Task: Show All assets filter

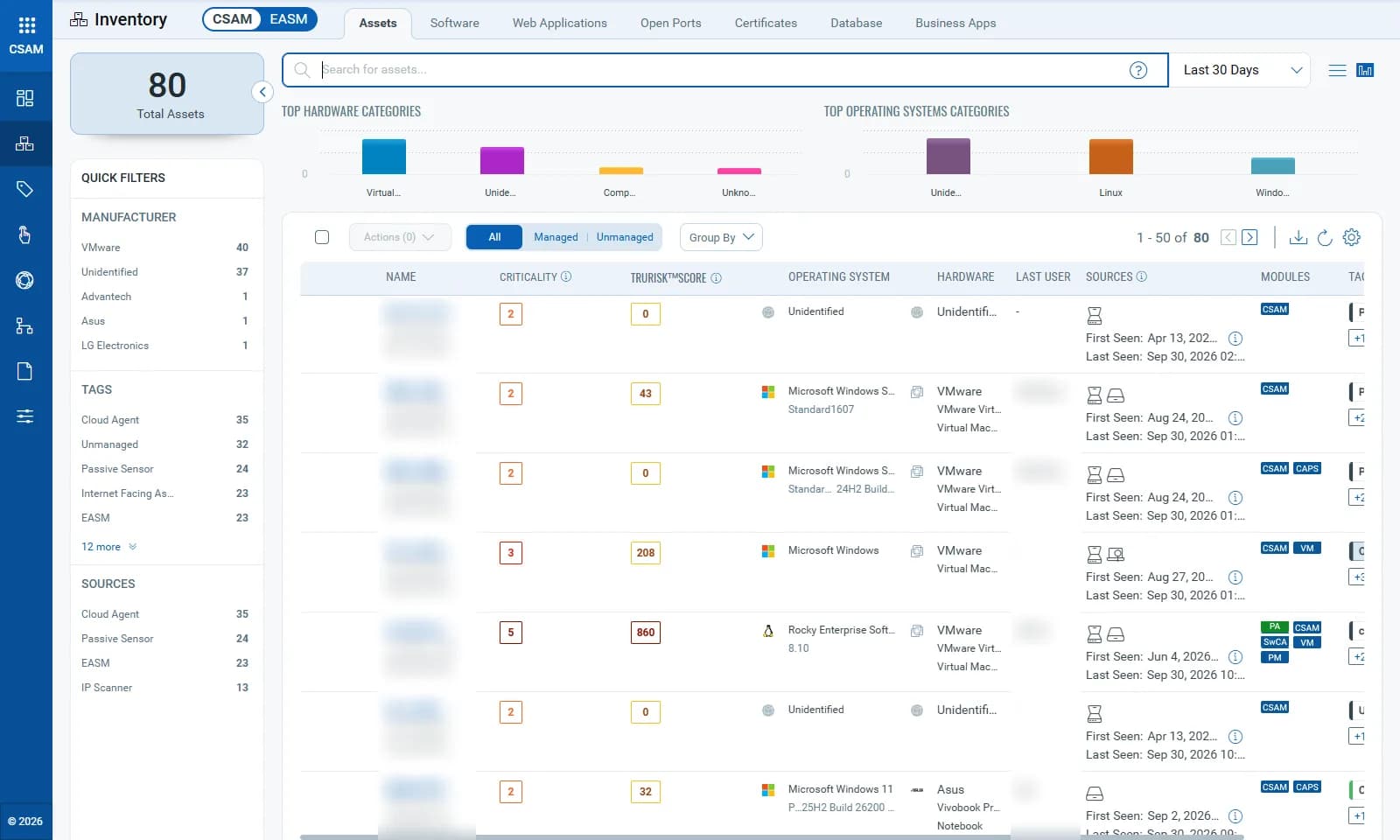Action: (x=494, y=237)
